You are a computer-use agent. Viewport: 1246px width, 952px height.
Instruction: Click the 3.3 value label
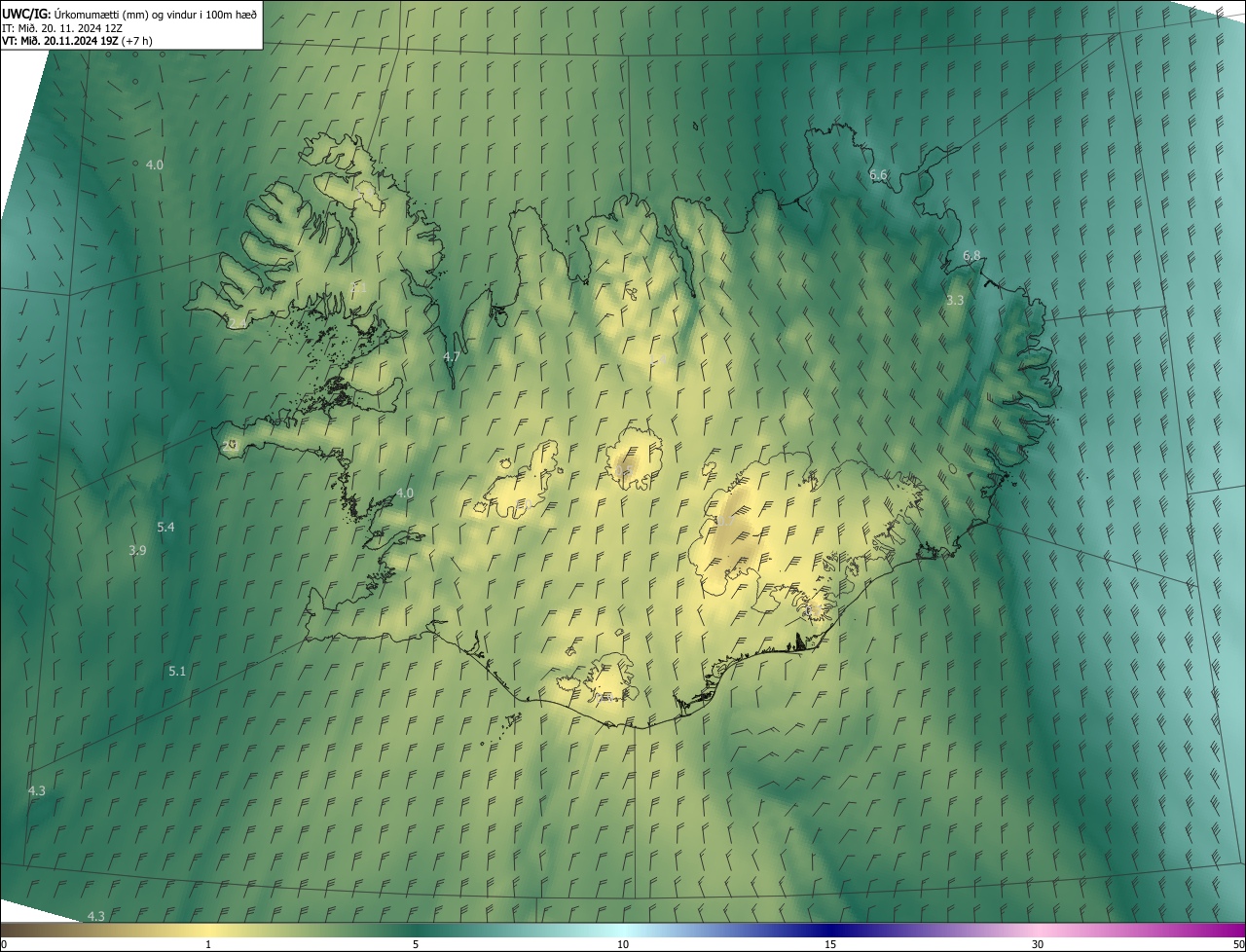pyautogui.click(x=955, y=301)
